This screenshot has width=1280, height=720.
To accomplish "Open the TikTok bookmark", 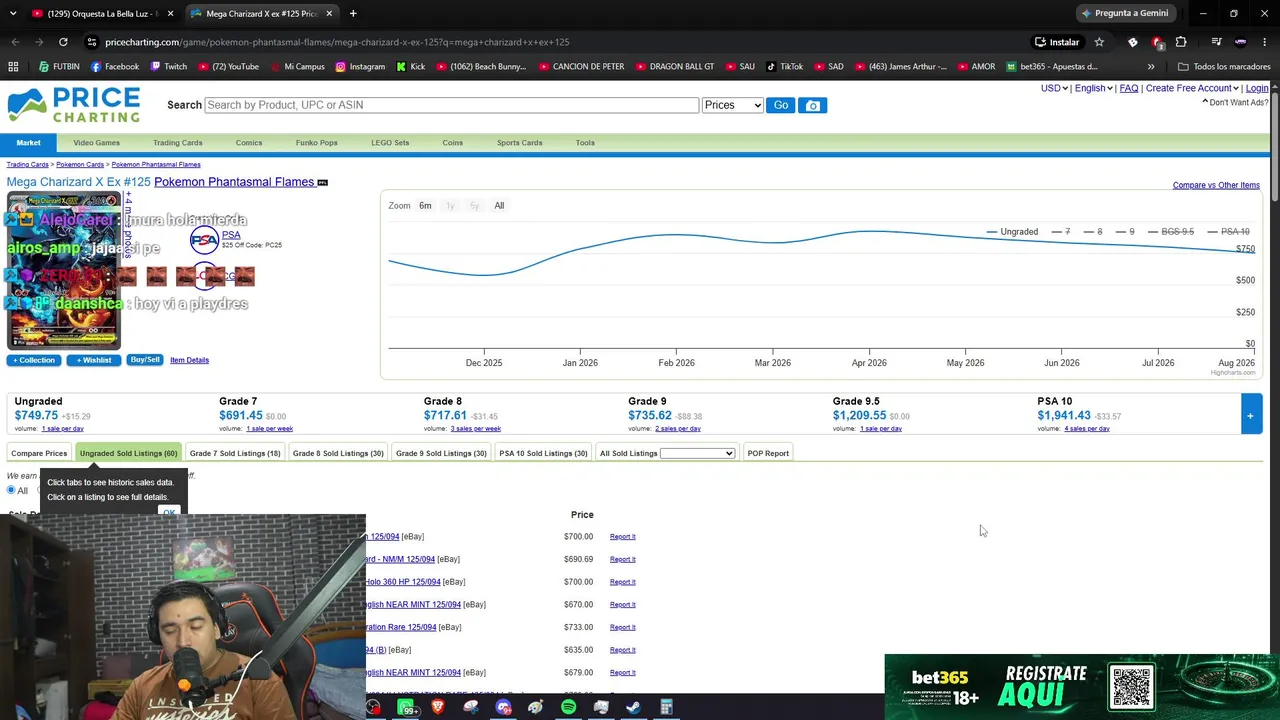I will 784,67.
